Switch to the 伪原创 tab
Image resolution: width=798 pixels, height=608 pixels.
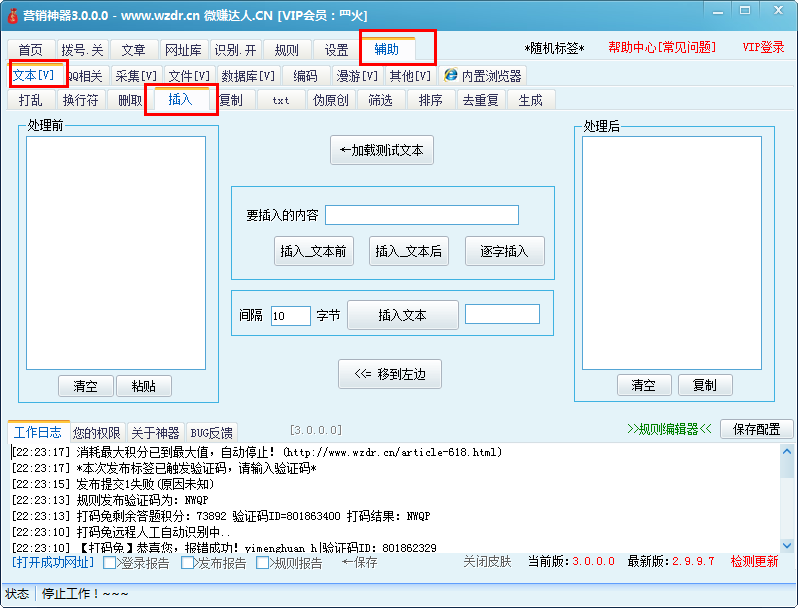[331, 100]
